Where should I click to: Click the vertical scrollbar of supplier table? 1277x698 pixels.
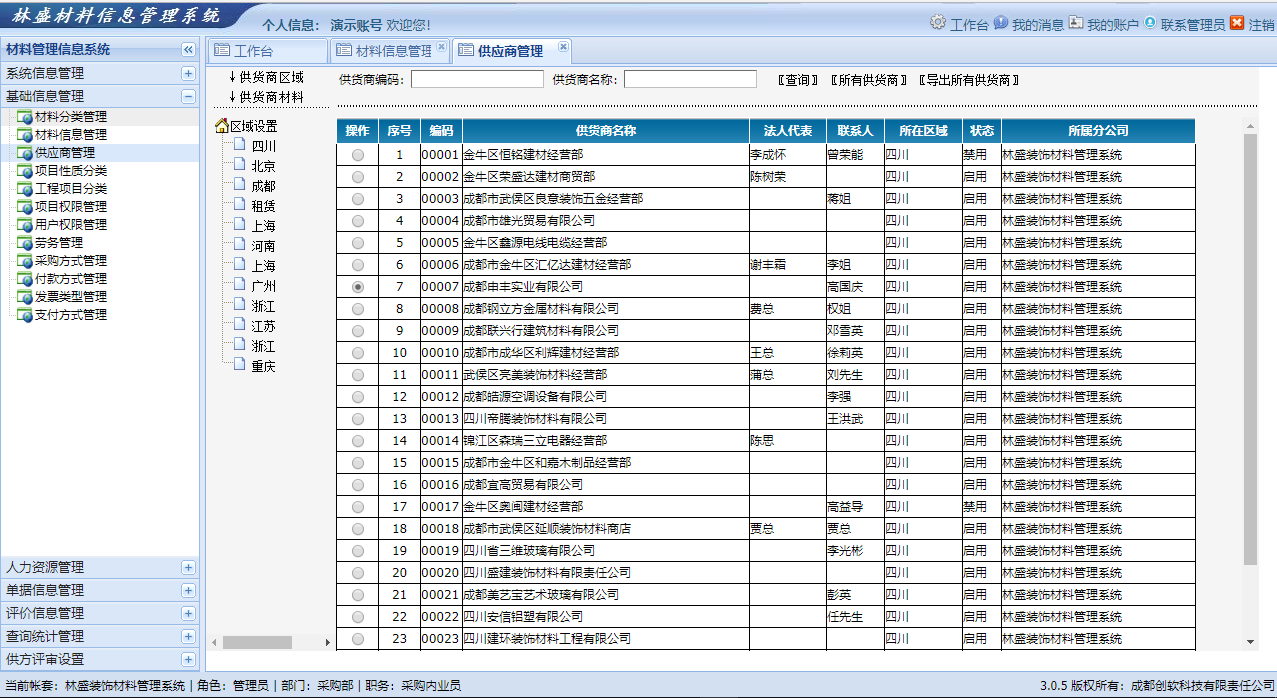point(1250,350)
